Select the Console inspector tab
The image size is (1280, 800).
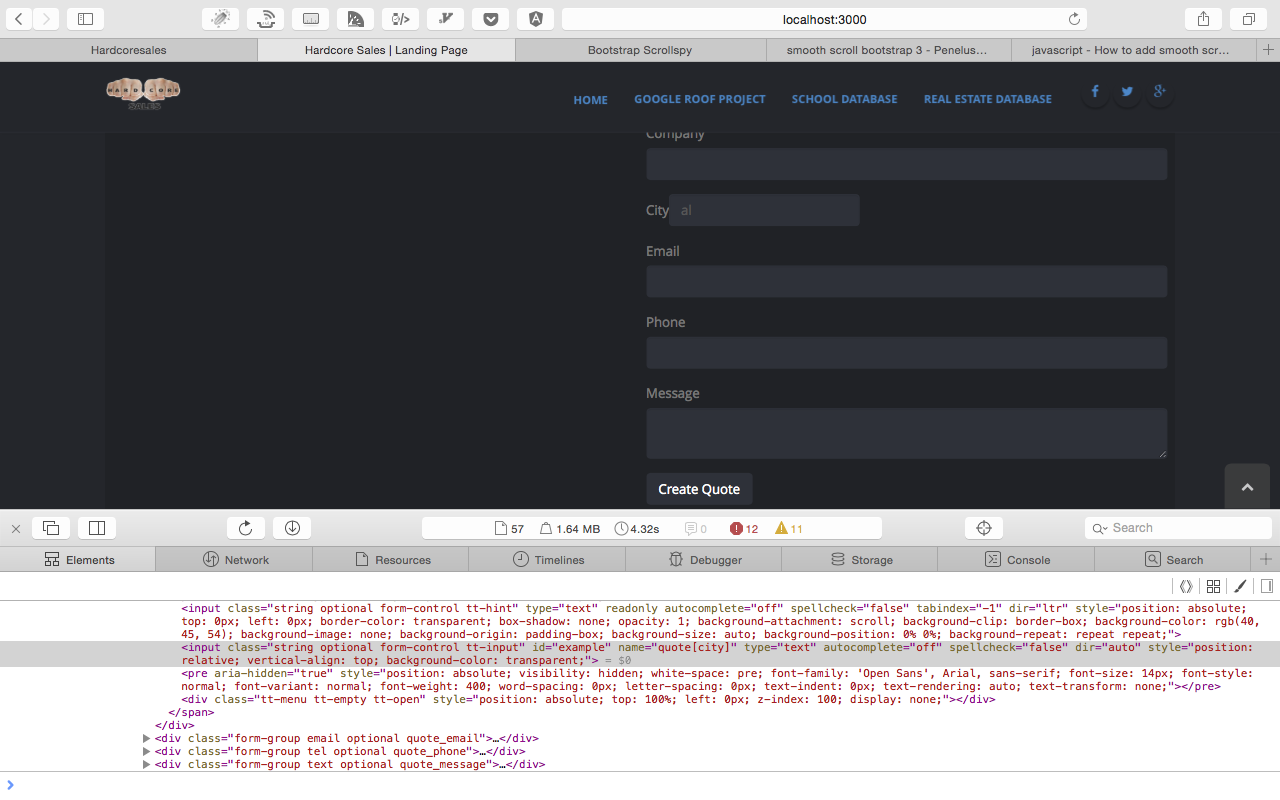(x=1017, y=560)
